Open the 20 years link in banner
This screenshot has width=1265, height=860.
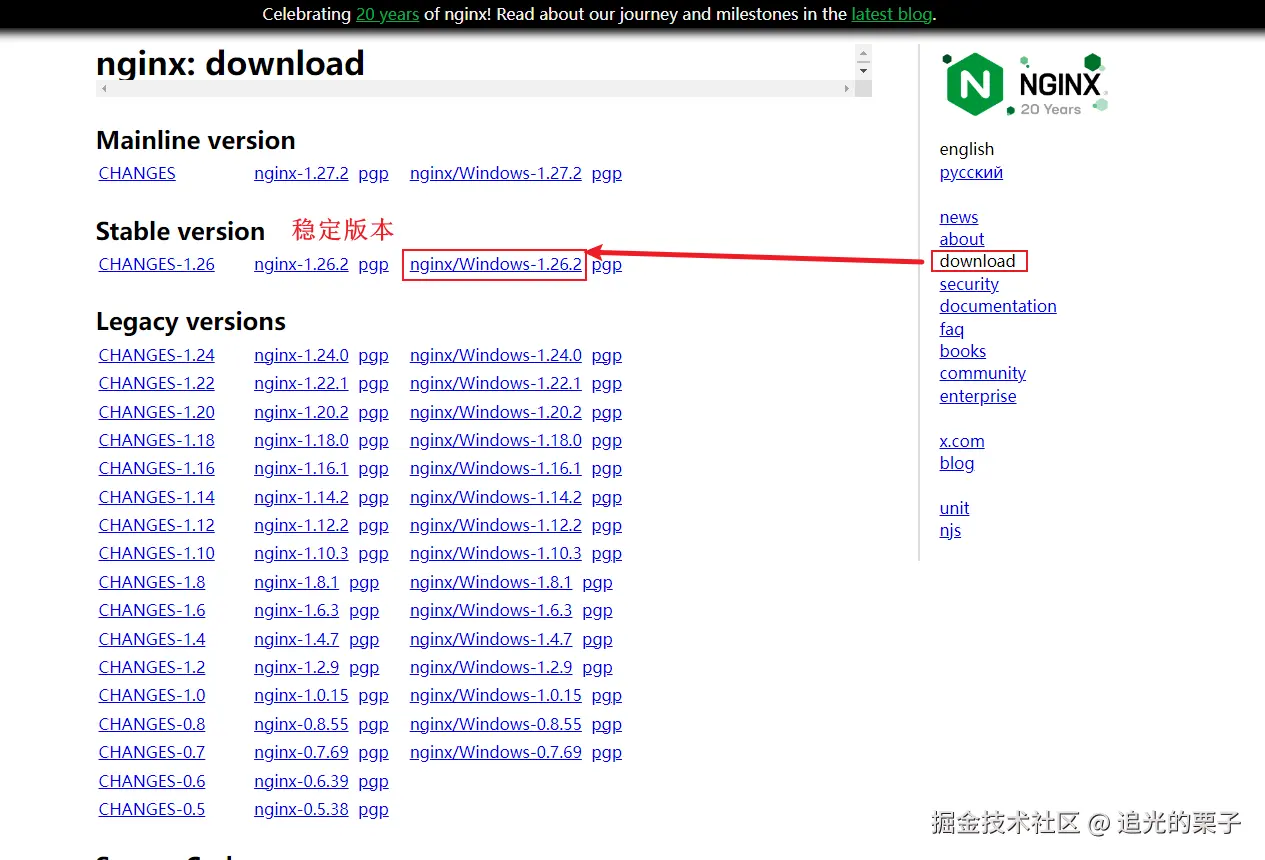click(387, 14)
